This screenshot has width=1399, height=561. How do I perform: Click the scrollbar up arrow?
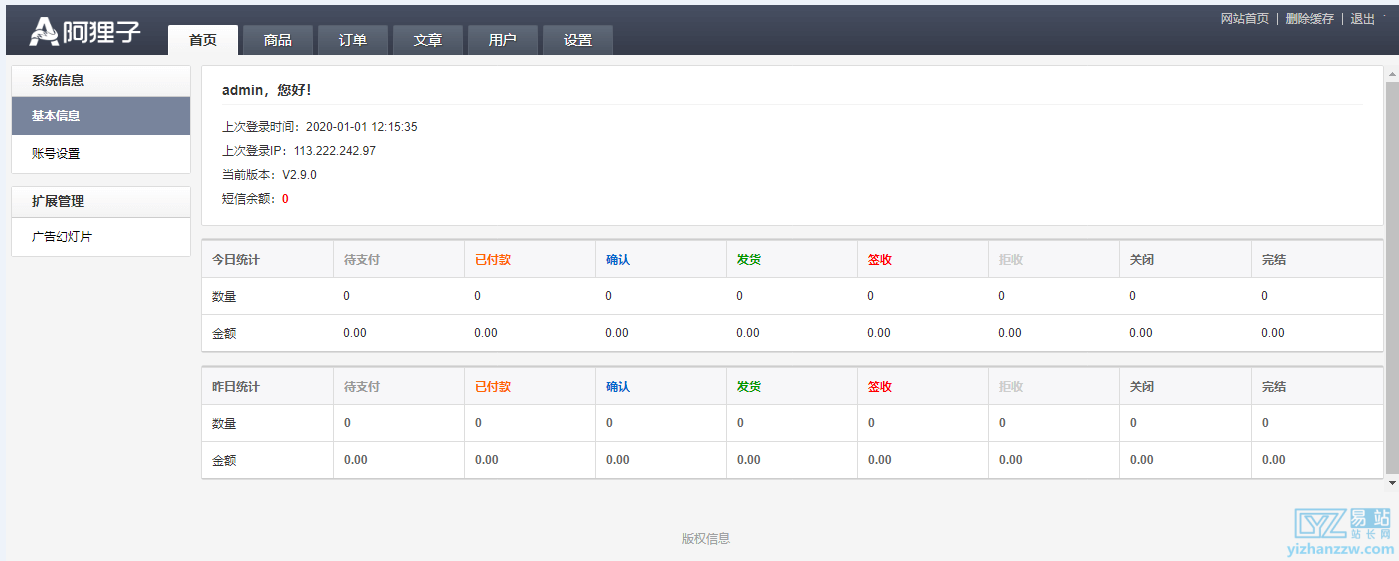tap(1391, 73)
